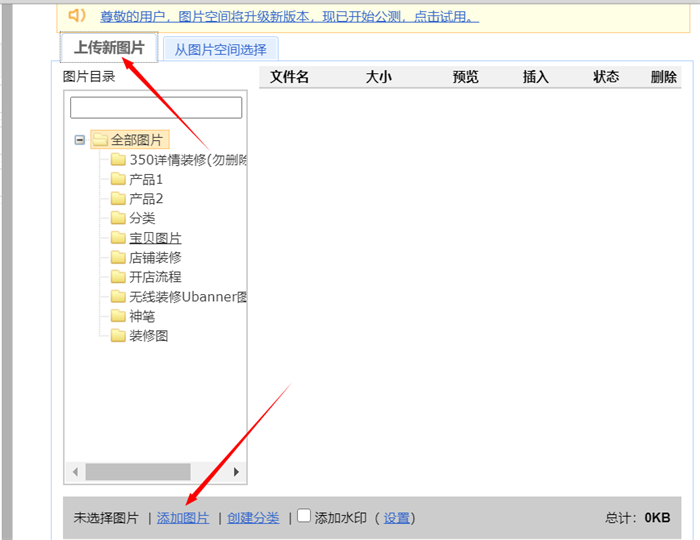This screenshot has width=700, height=540.
Task: Click the 产品2 folder icon
Action: (118, 199)
